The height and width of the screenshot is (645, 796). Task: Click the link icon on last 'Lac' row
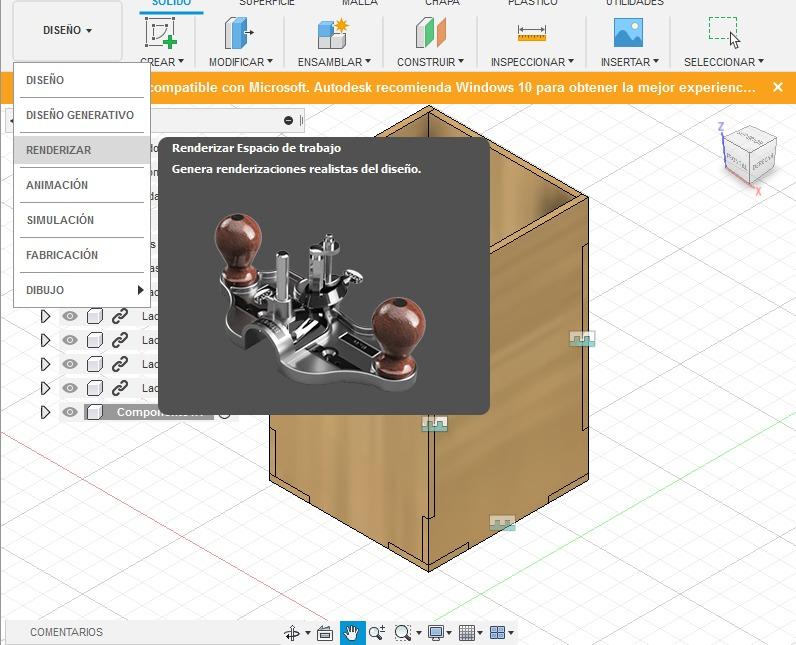pyautogui.click(x=120, y=388)
